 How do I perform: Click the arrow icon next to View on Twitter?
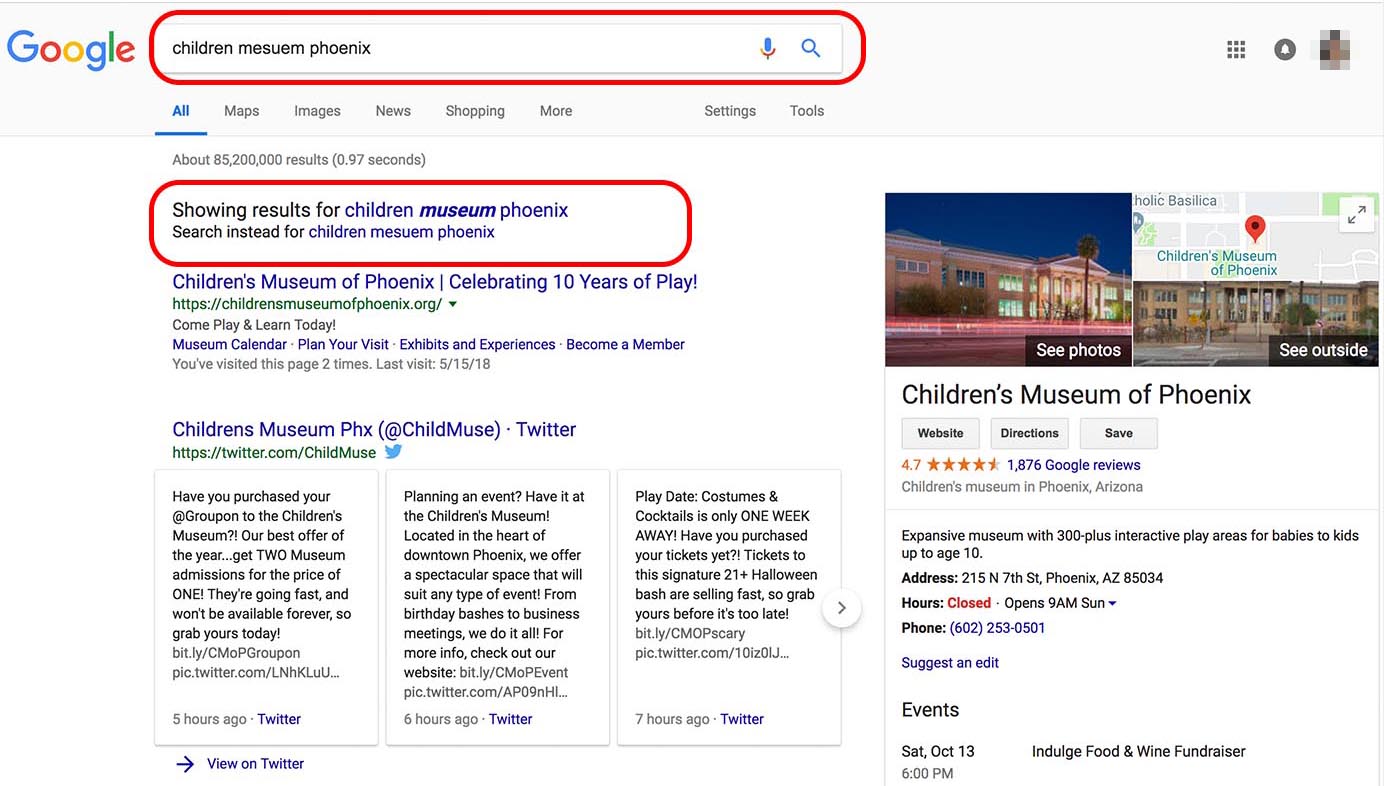(185, 764)
